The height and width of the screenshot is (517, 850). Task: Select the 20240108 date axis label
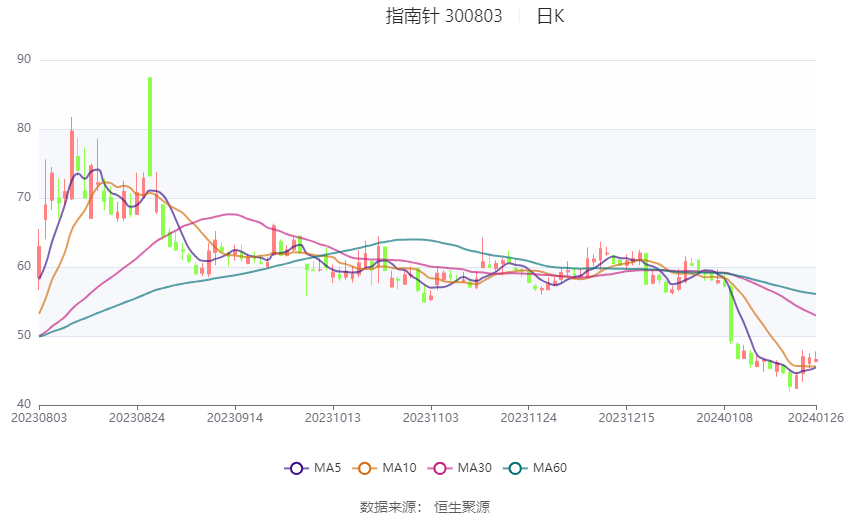click(725, 418)
